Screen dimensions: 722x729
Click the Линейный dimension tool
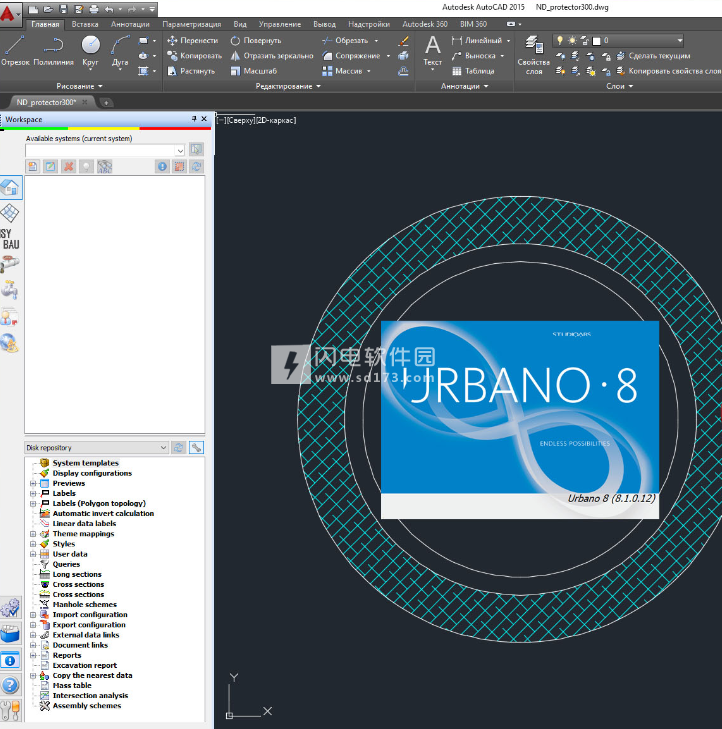pyautogui.click(x=477, y=40)
